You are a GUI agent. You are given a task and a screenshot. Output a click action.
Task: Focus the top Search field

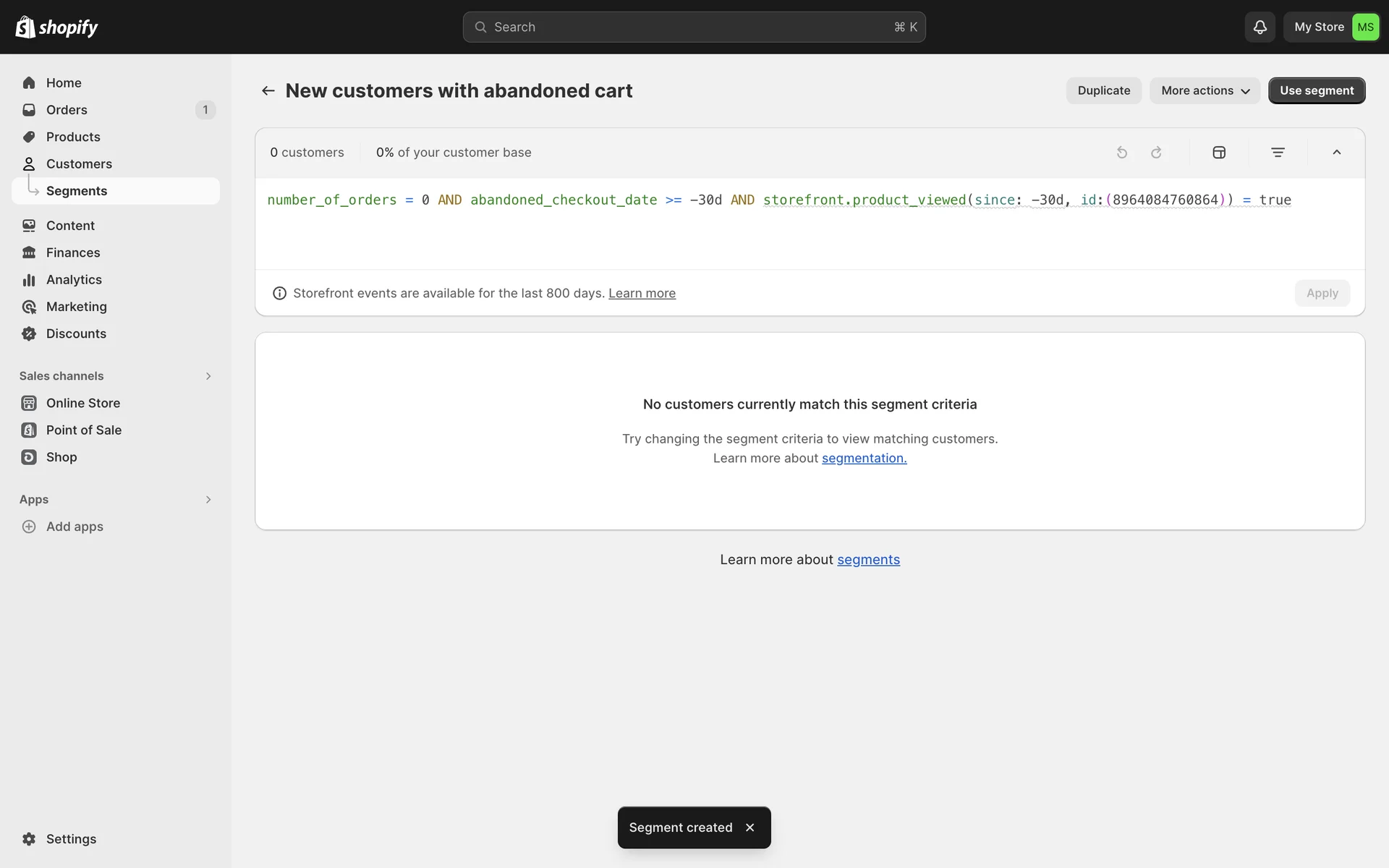(693, 27)
